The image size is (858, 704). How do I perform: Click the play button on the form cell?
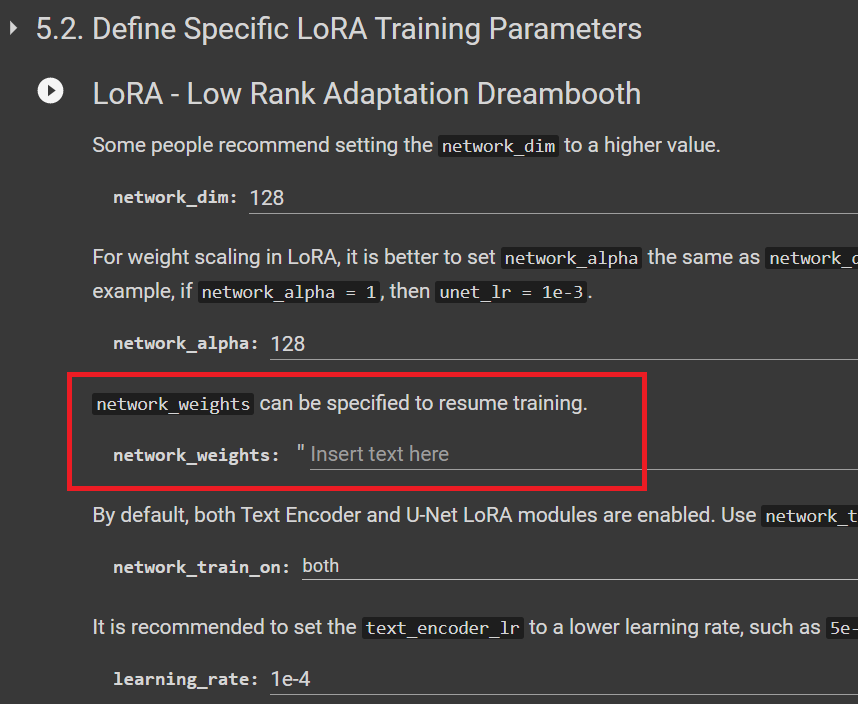coord(50,90)
